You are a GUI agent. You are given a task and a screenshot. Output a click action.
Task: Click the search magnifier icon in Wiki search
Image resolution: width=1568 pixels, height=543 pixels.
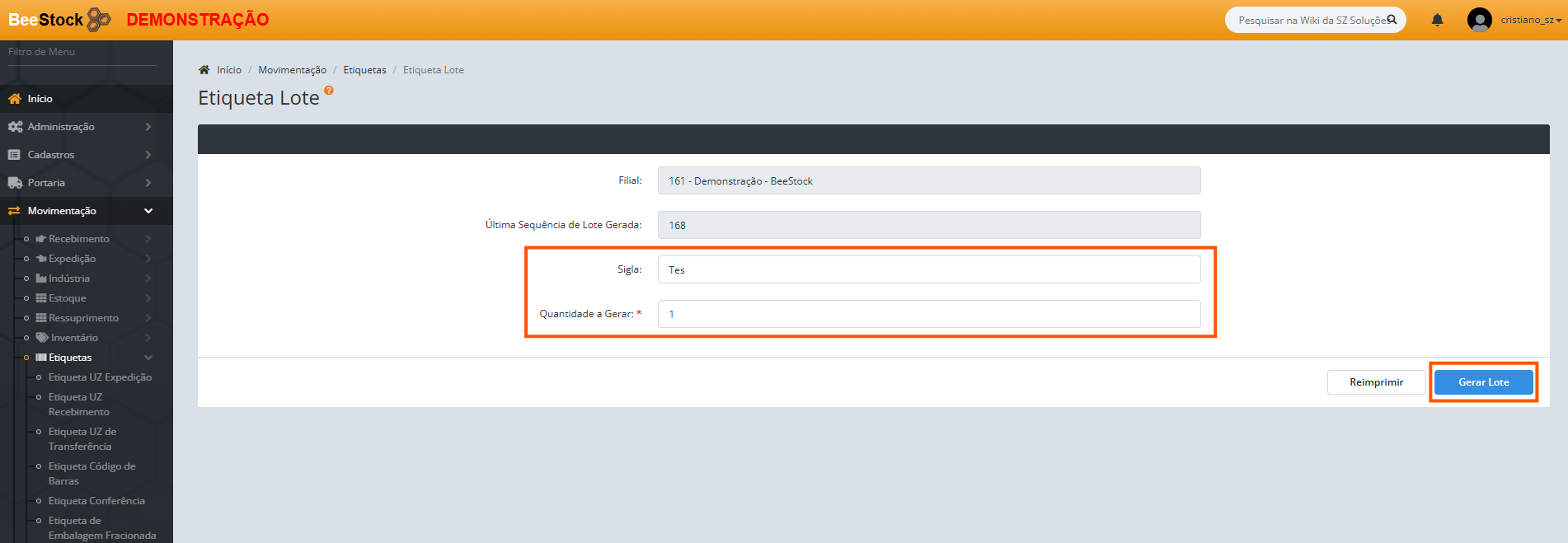click(x=1392, y=20)
